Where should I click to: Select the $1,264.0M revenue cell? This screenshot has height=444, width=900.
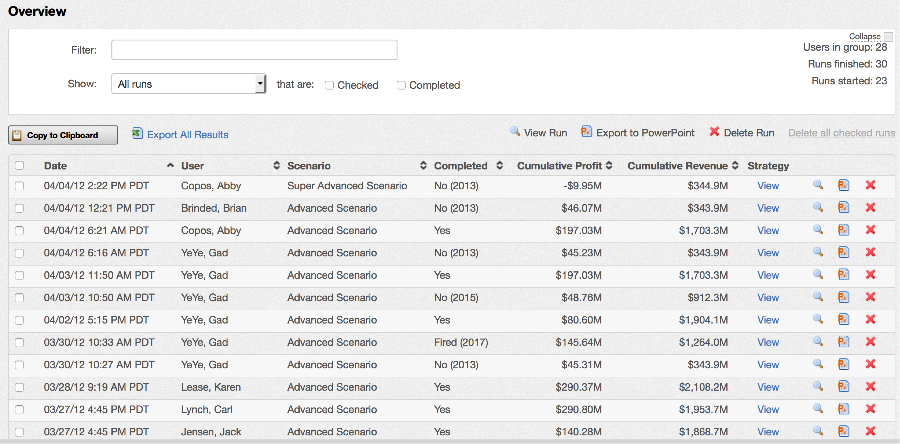tap(703, 342)
